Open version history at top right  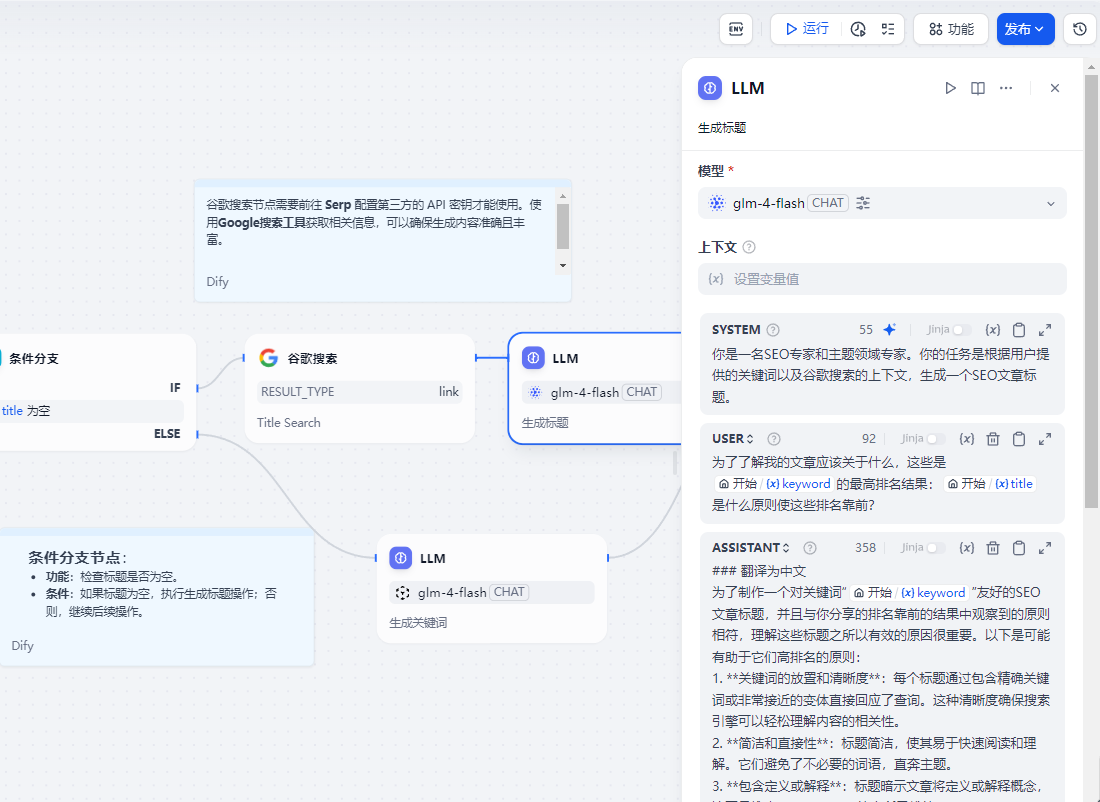pyautogui.click(x=1079, y=29)
